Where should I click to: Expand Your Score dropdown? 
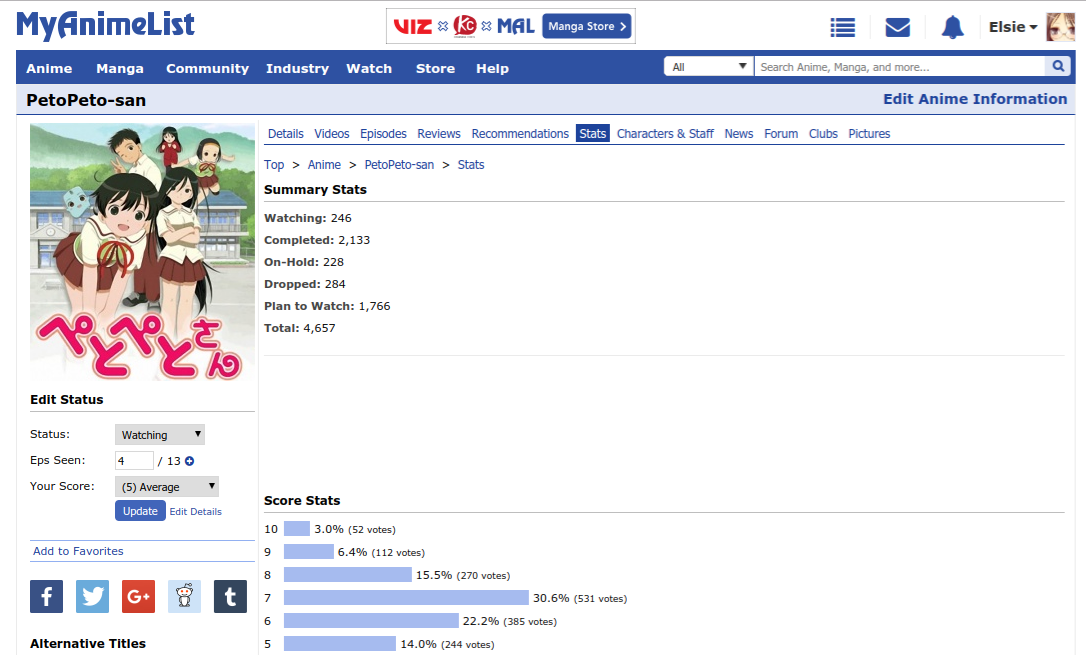click(x=166, y=487)
